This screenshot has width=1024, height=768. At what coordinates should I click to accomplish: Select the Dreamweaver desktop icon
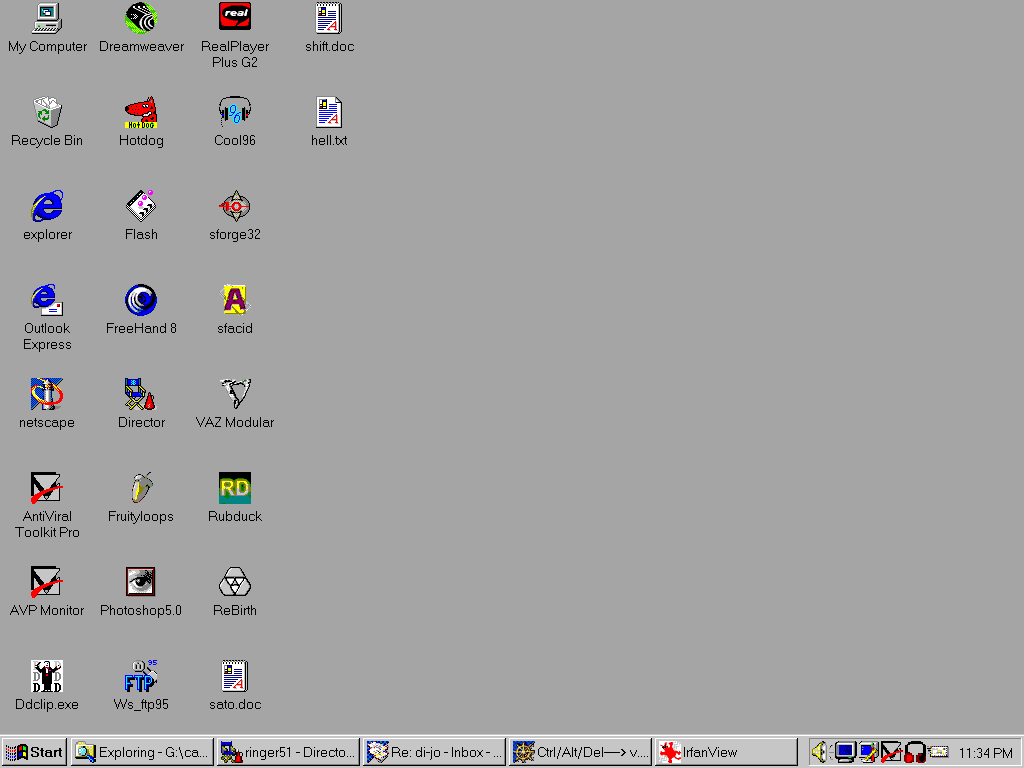coord(141,18)
